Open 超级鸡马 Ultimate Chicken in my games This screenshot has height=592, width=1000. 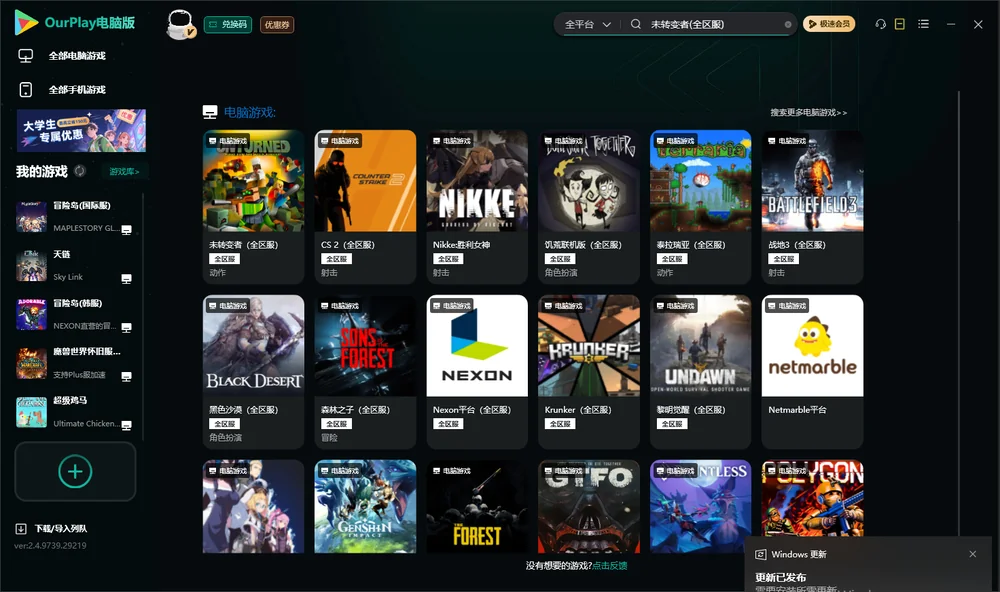click(x=75, y=411)
